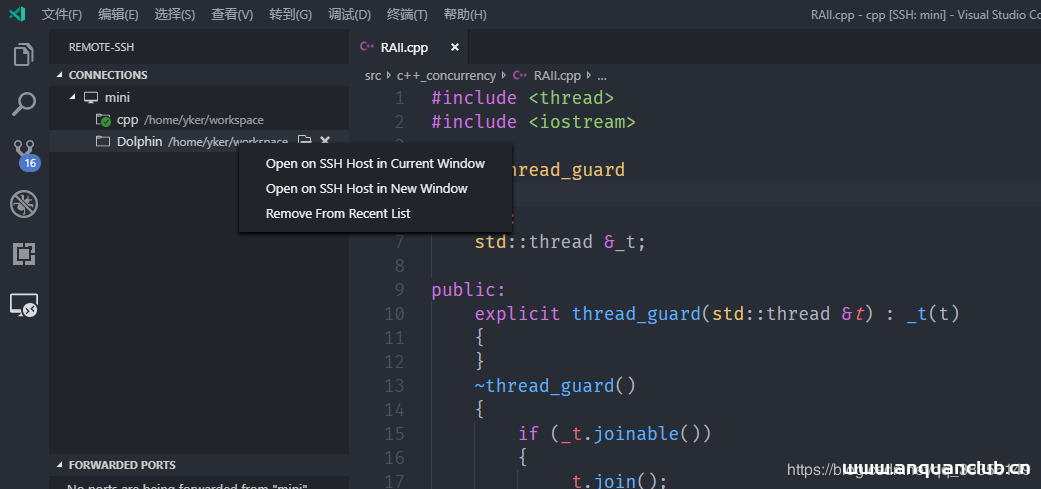1041x489 pixels.
Task: Collapse the mini host tree node
Action: 73,98
